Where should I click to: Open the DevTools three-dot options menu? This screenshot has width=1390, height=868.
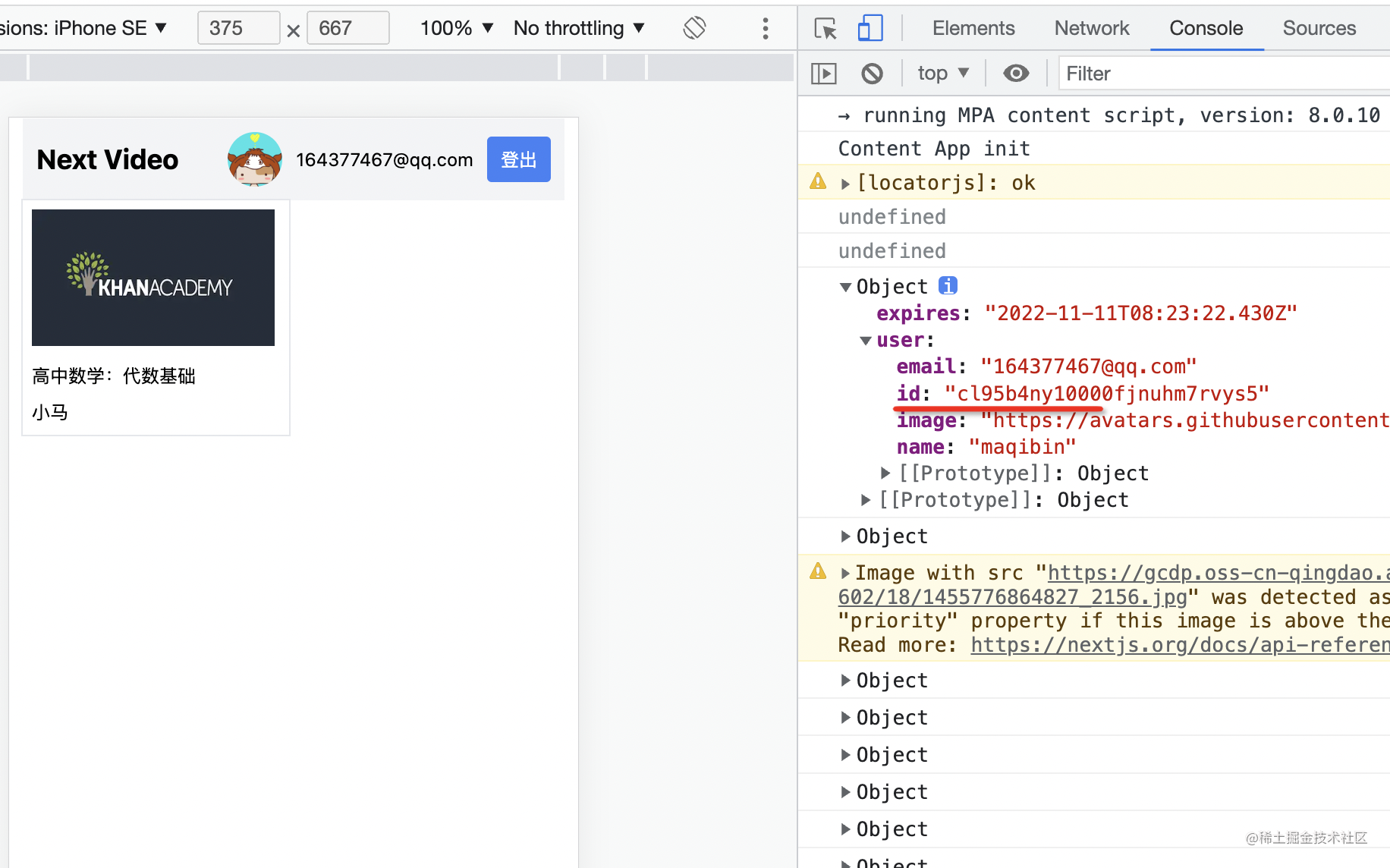pyautogui.click(x=766, y=28)
